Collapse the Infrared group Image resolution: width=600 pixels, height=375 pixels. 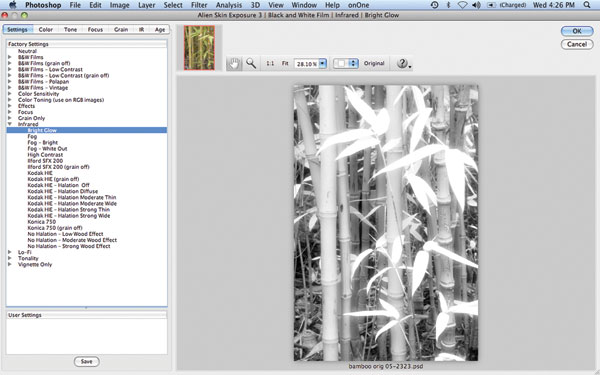(10, 124)
